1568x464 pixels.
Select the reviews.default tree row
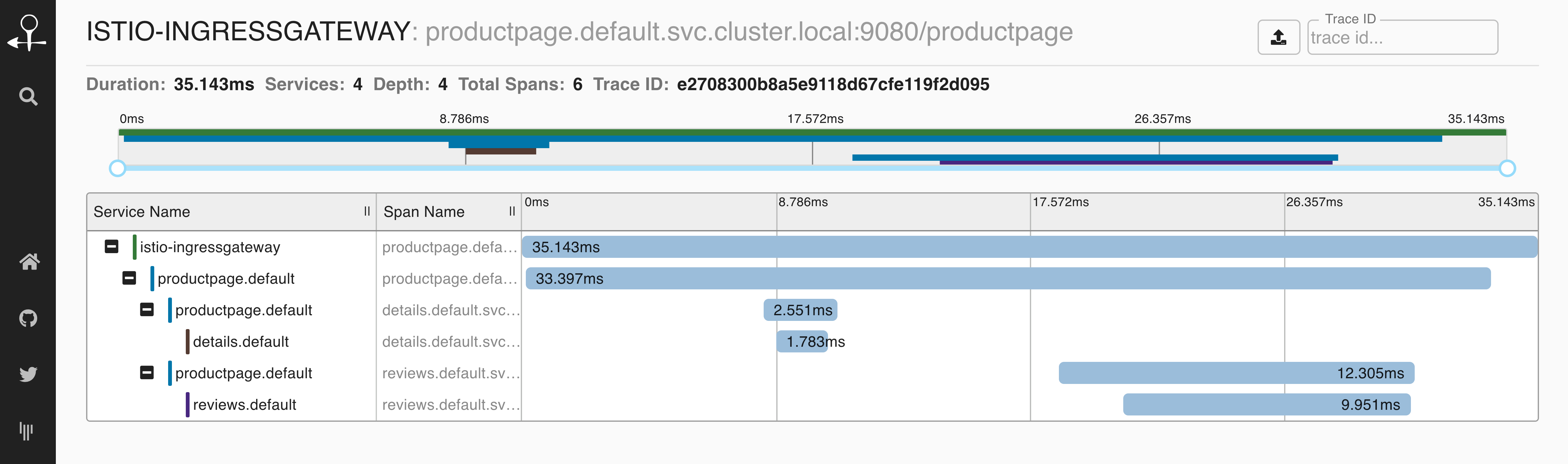pos(244,404)
